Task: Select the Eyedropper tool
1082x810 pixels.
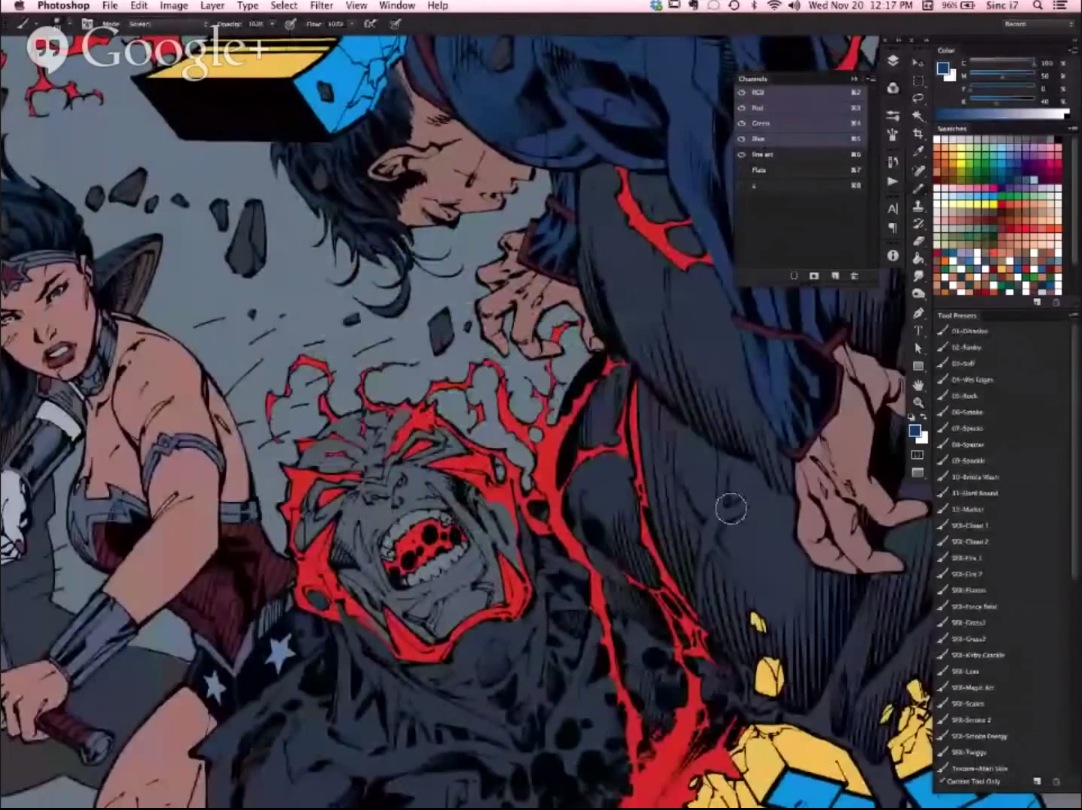Action: click(918, 152)
